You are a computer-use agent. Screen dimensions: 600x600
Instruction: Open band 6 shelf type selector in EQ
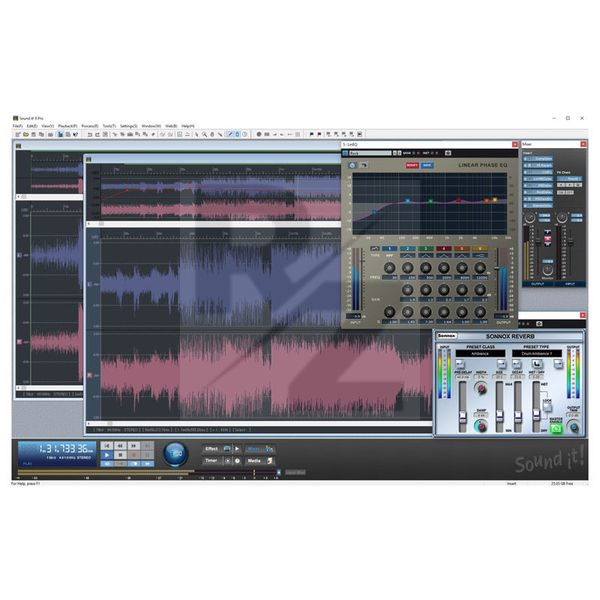click(479, 255)
